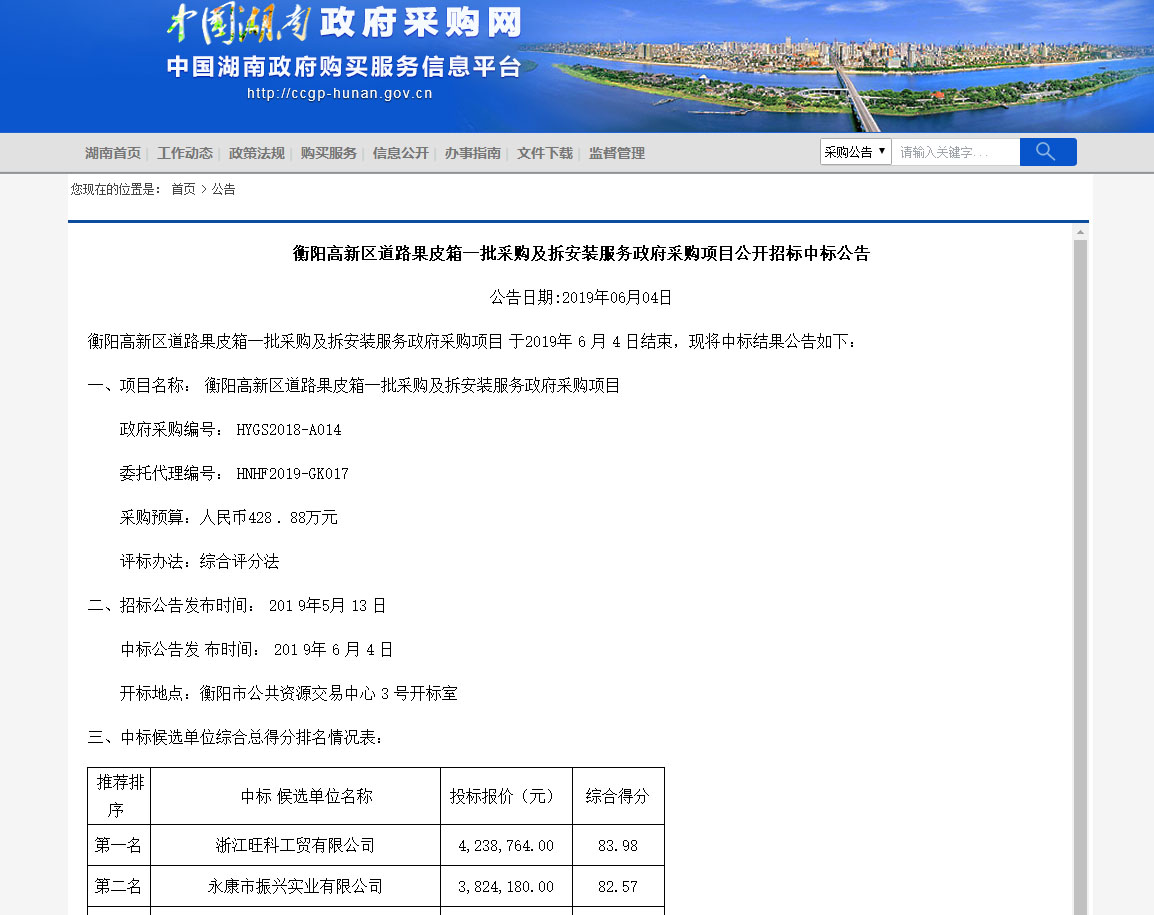Navigate to 信息公开 section
The height and width of the screenshot is (915, 1154).
point(401,153)
